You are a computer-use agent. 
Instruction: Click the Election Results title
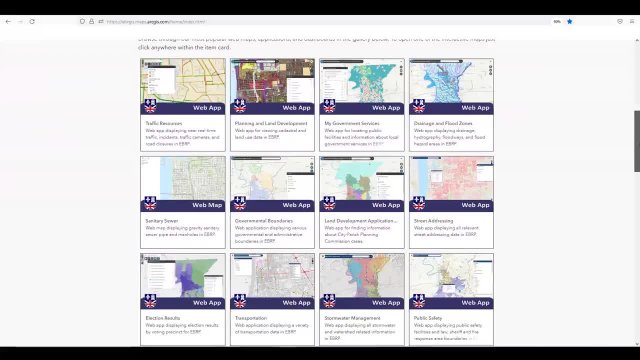162,318
